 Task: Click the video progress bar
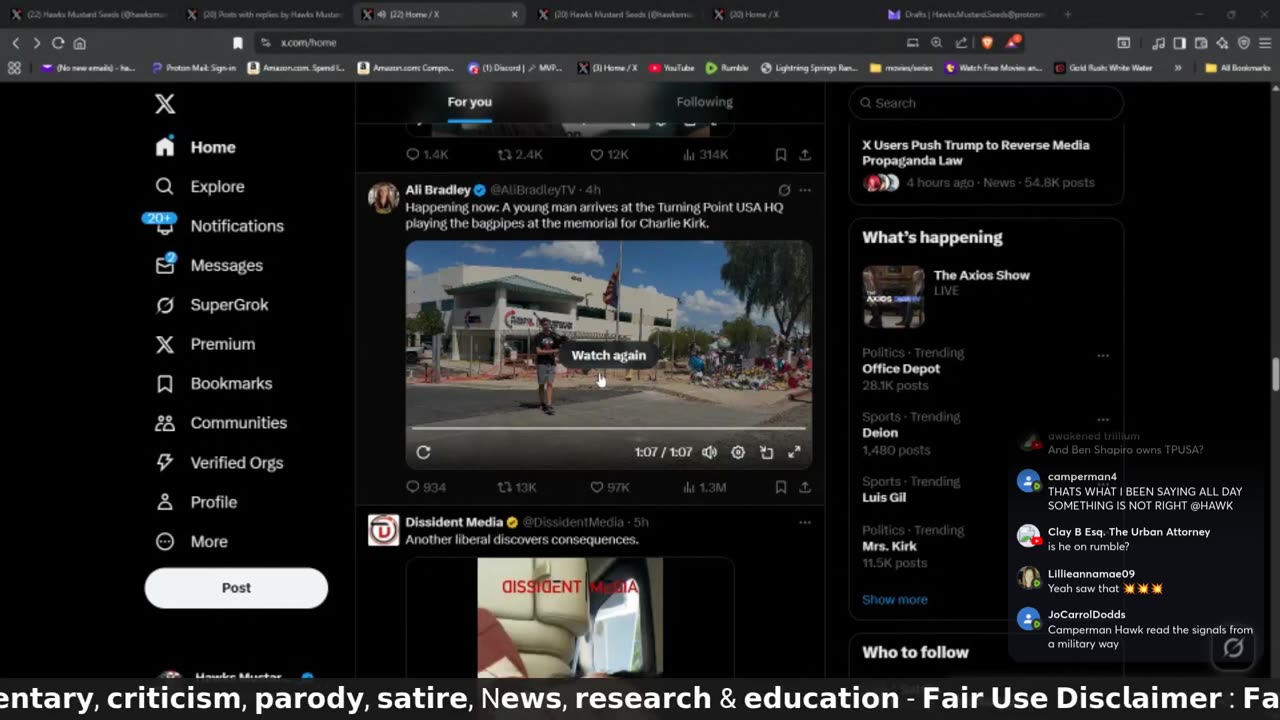608,428
